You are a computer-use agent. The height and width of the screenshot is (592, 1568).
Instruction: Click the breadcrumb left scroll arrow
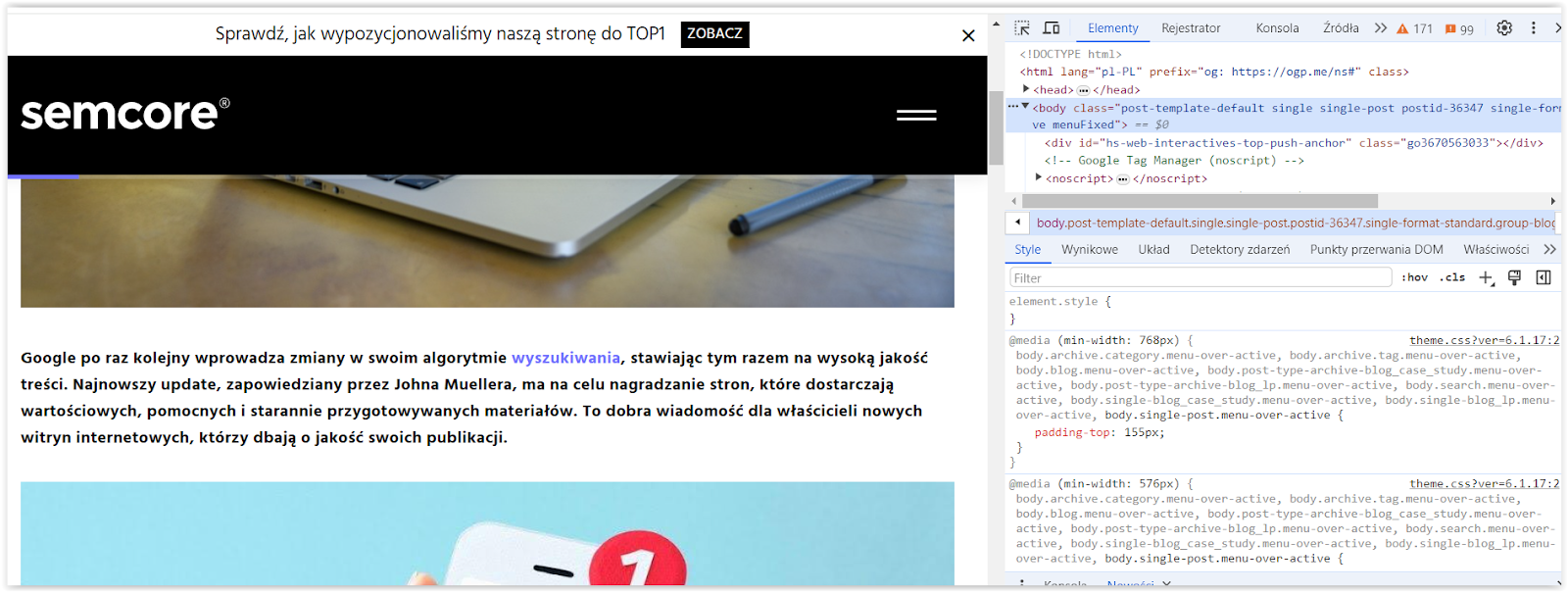pyautogui.click(x=1017, y=222)
